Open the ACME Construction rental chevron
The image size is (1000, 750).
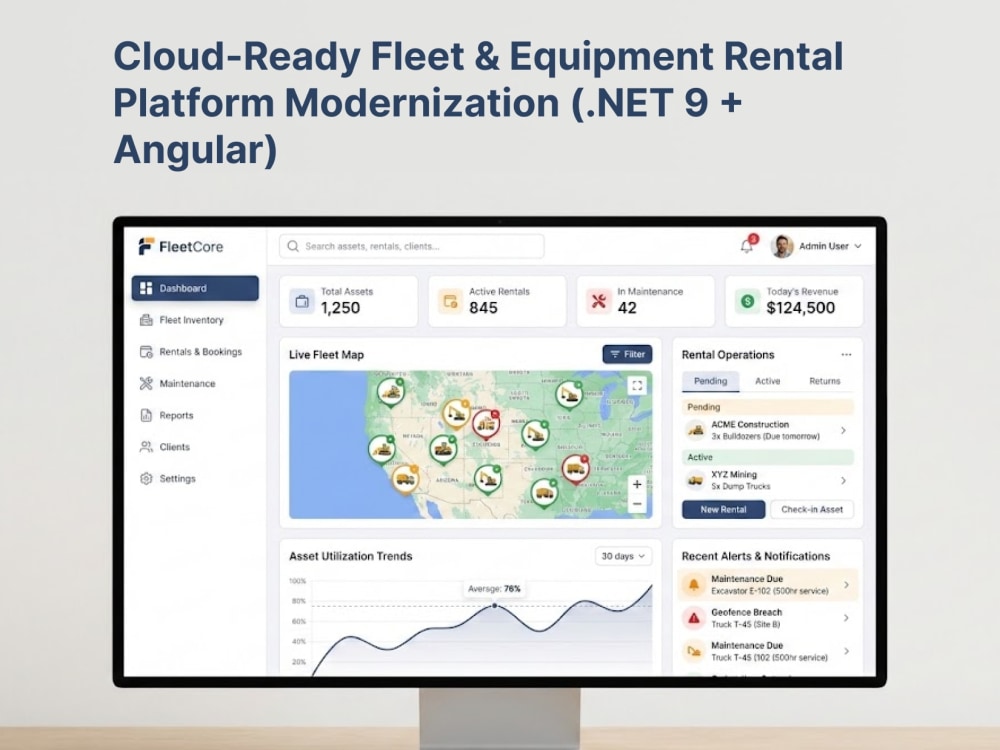click(x=843, y=430)
